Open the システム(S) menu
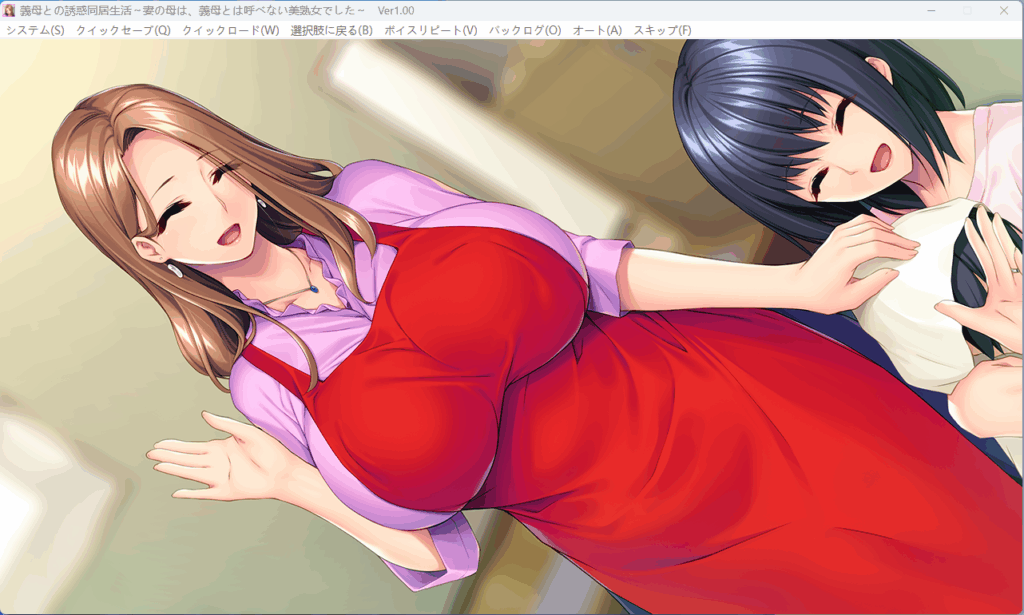Screen dimensions: 1024x615 [x=35, y=30]
